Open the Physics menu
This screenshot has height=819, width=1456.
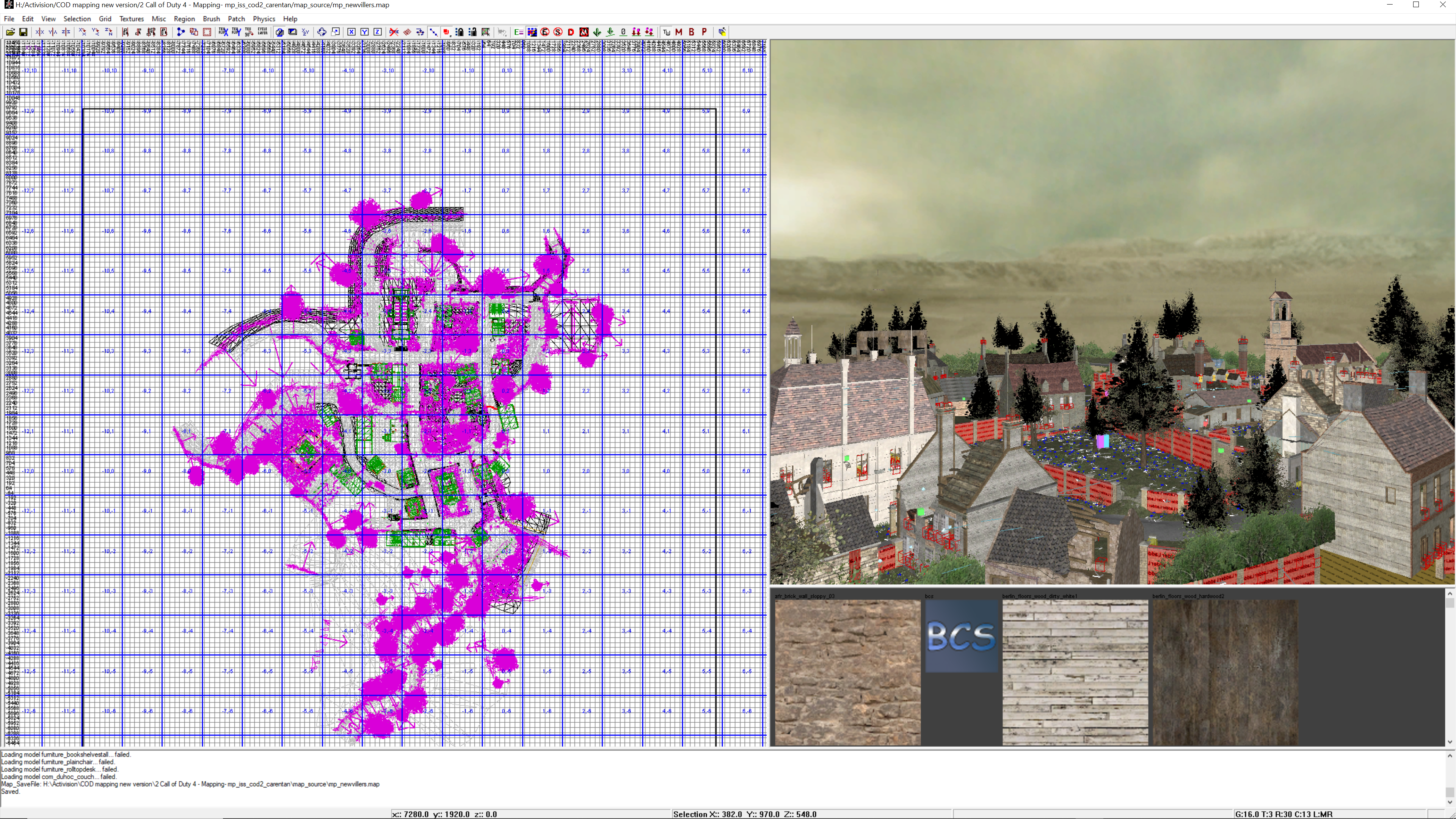click(264, 19)
